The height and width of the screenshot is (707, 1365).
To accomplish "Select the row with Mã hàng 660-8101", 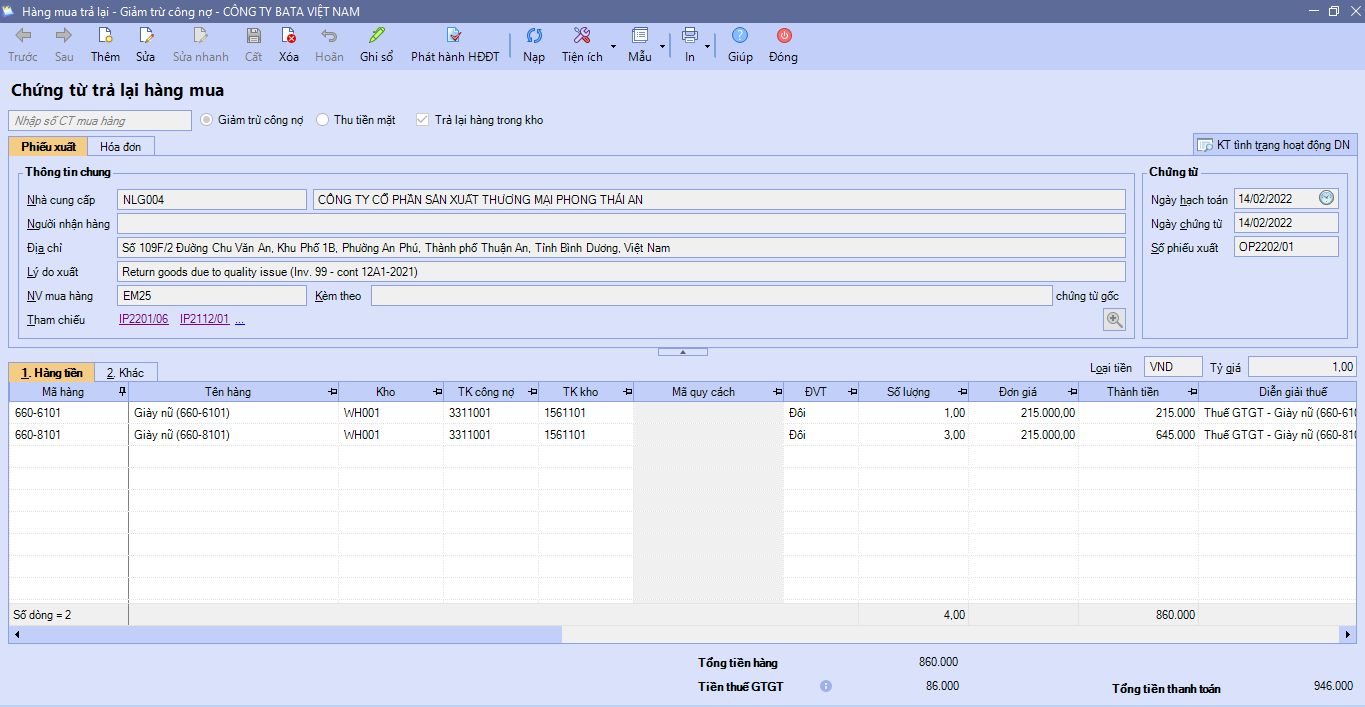I will [683, 435].
